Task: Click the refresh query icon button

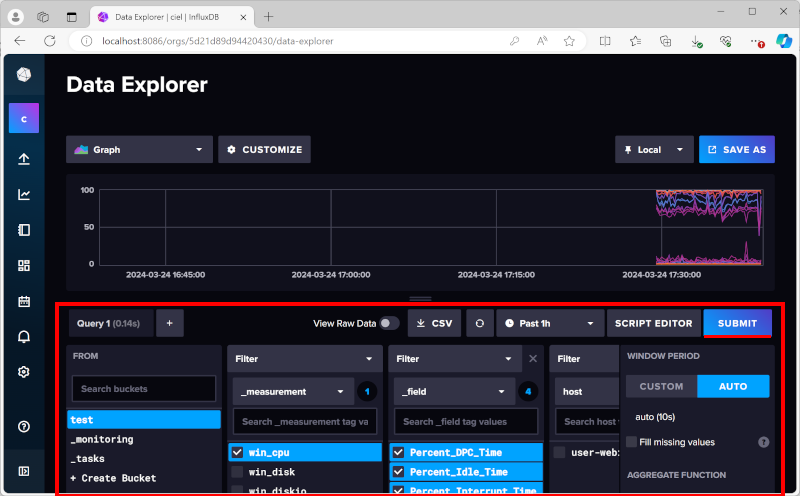Action: 480,323
